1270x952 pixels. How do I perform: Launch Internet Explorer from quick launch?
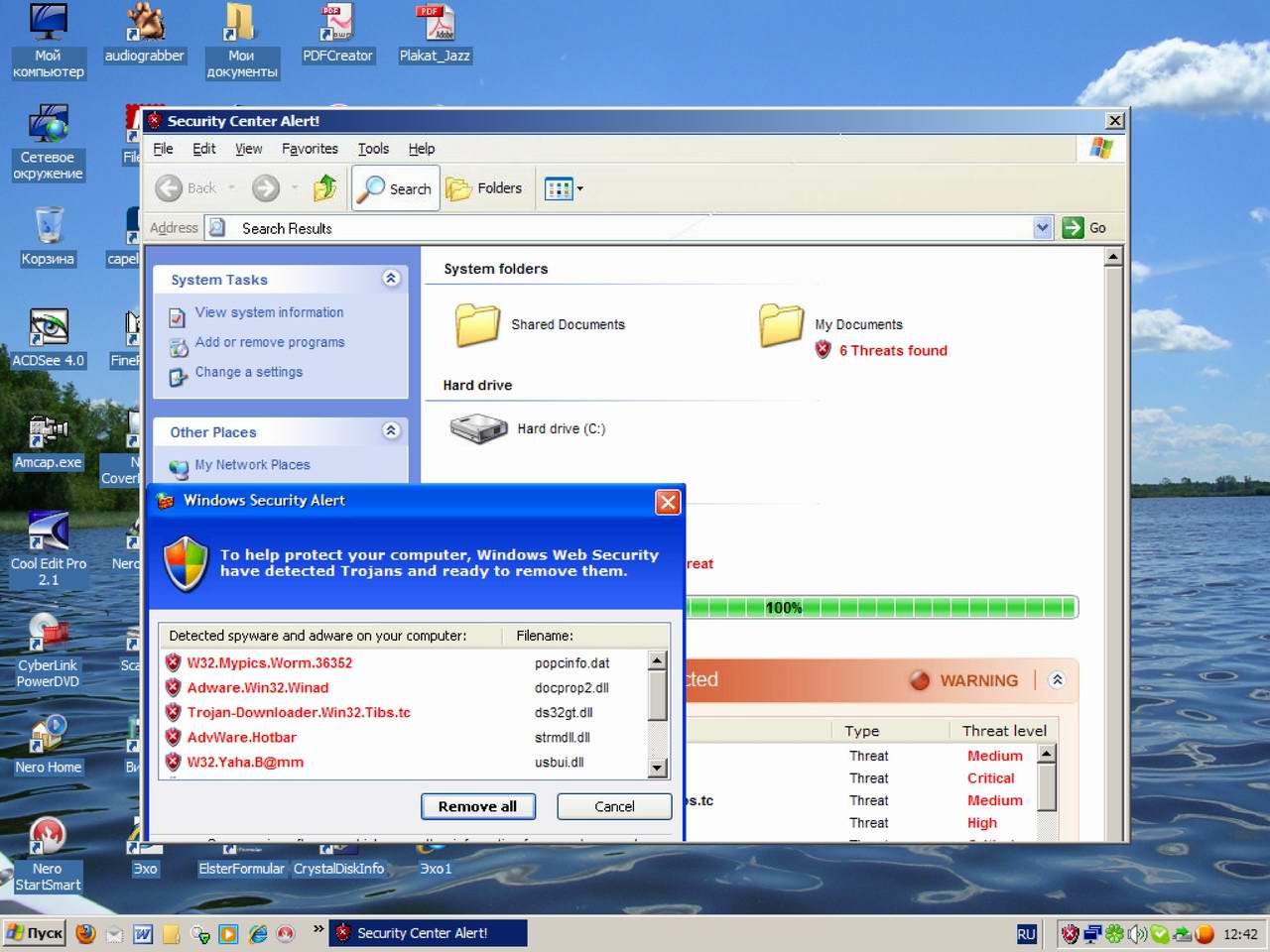(258, 933)
